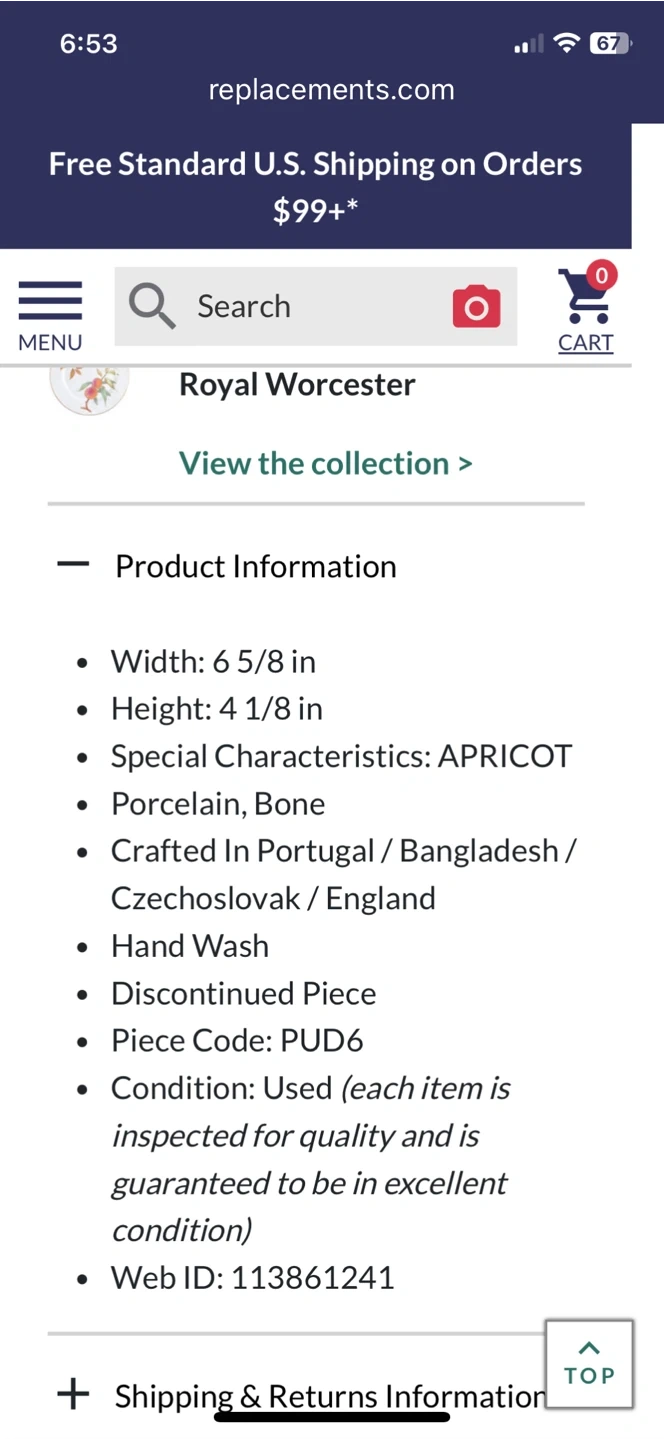664x1440 pixels.
Task: Tap the Shipping & Returns Information heading
Action: 330,1395
